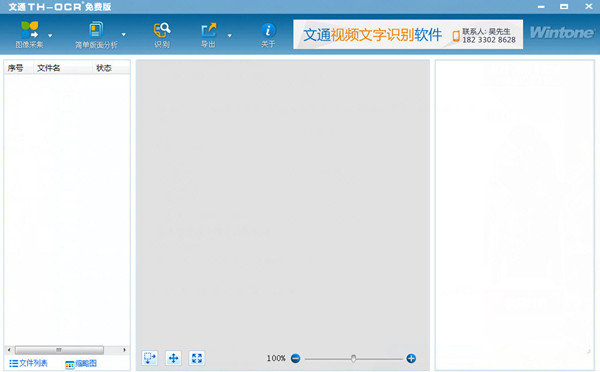Select the region selection tool icon
This screenshot has height=372, width=600.
point(150,358)
